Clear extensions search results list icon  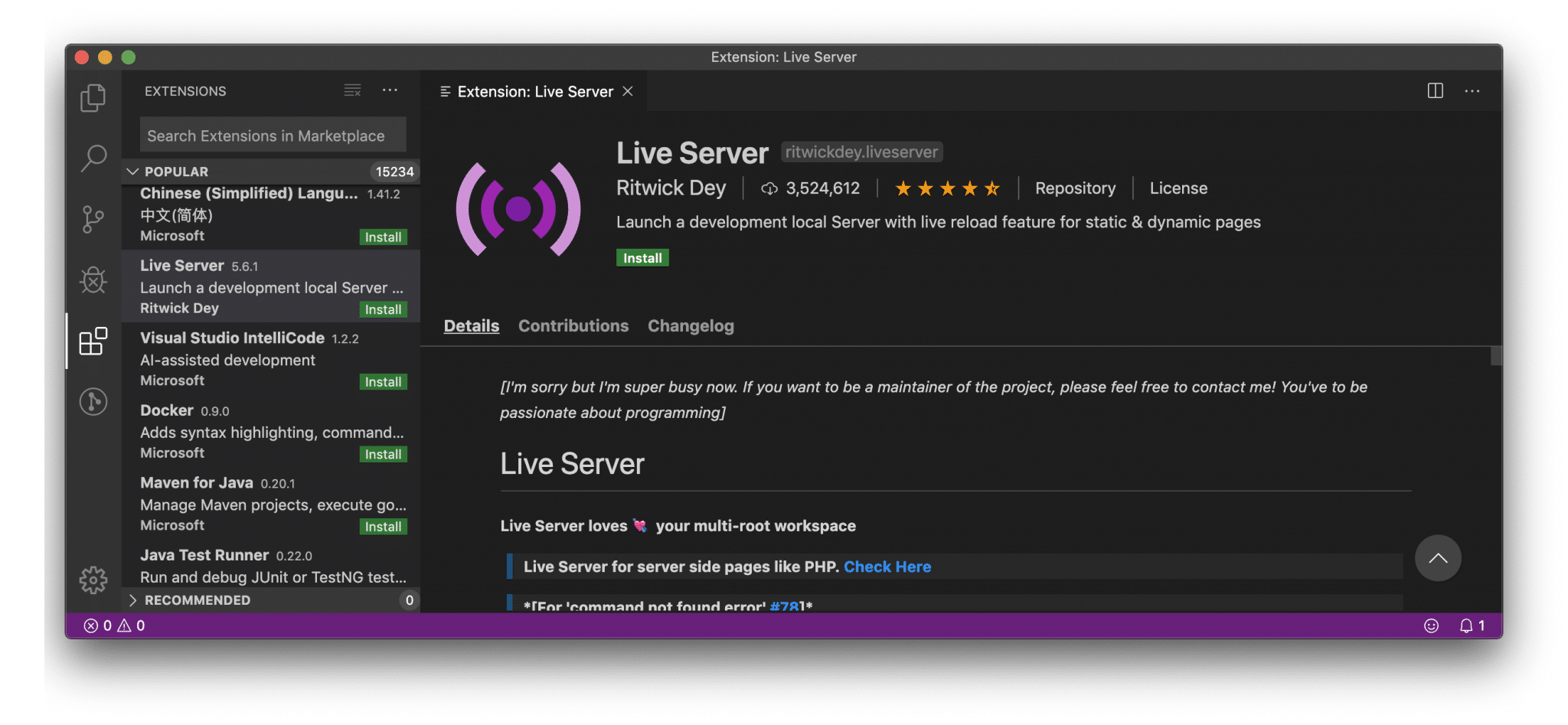click(352, 90)
